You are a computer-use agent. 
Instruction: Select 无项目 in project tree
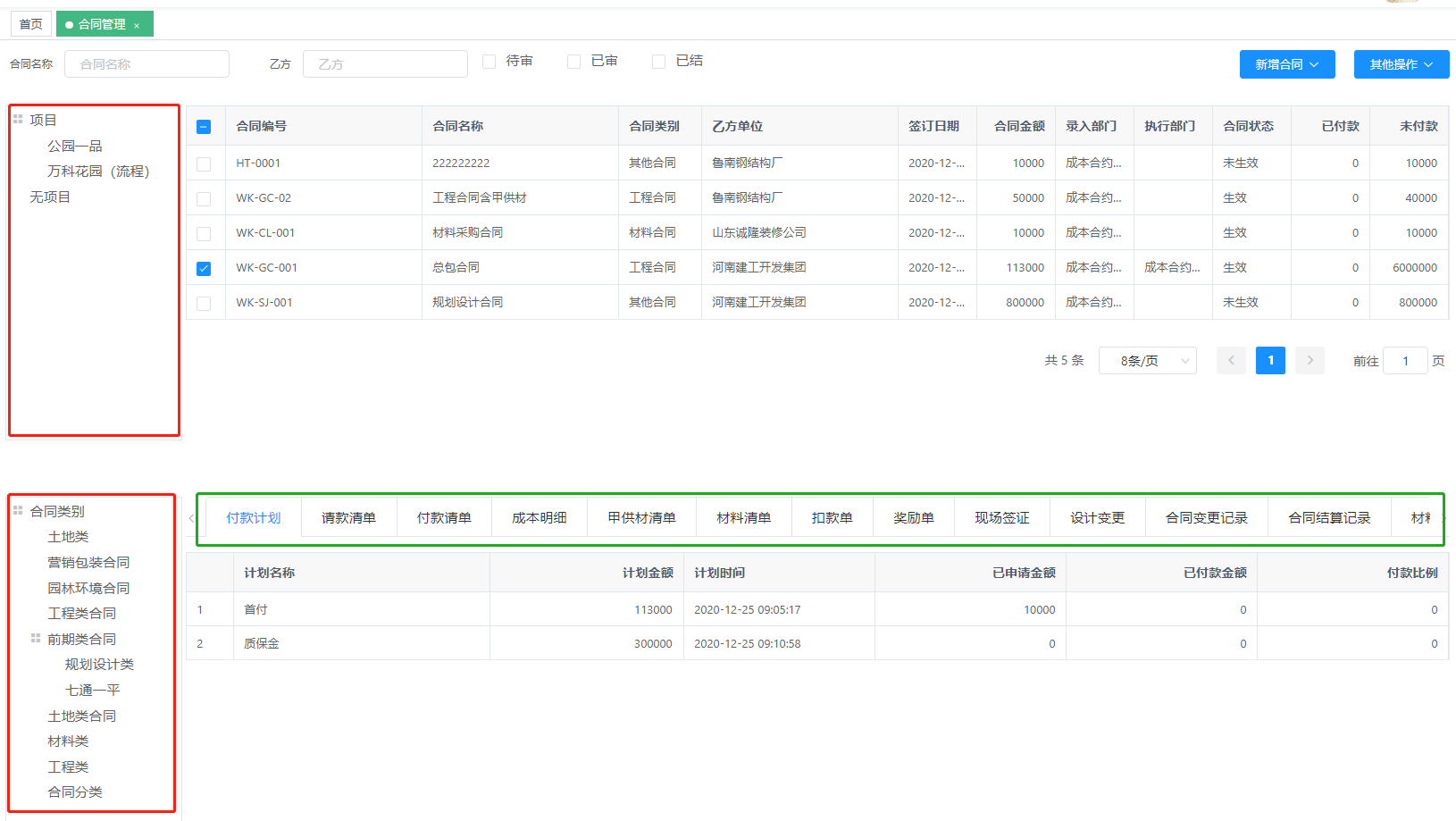click(50, 197)
